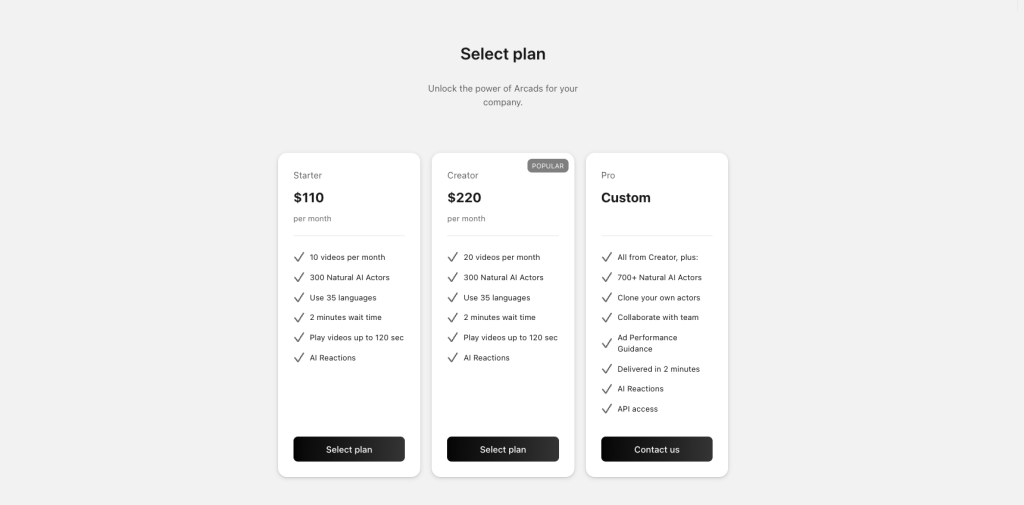Click checkmark beside 'Clone your own actors'
Image resolution: width=1024 pixels, height=505 pixels.
click(x=606, y=297)
